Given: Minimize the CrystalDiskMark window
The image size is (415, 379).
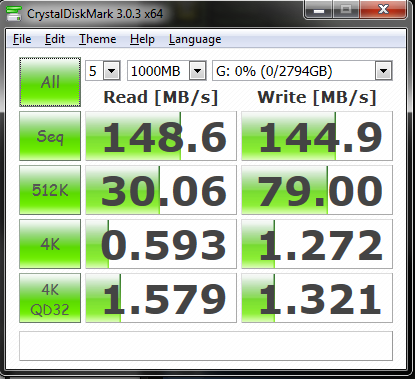Looking at the screenshot, I should [x=319, y=9].
